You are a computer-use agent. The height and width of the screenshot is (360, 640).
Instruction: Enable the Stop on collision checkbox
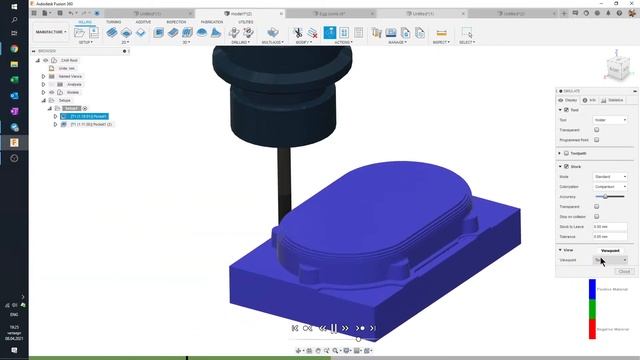pyautogui.click(x=597, y=217)
